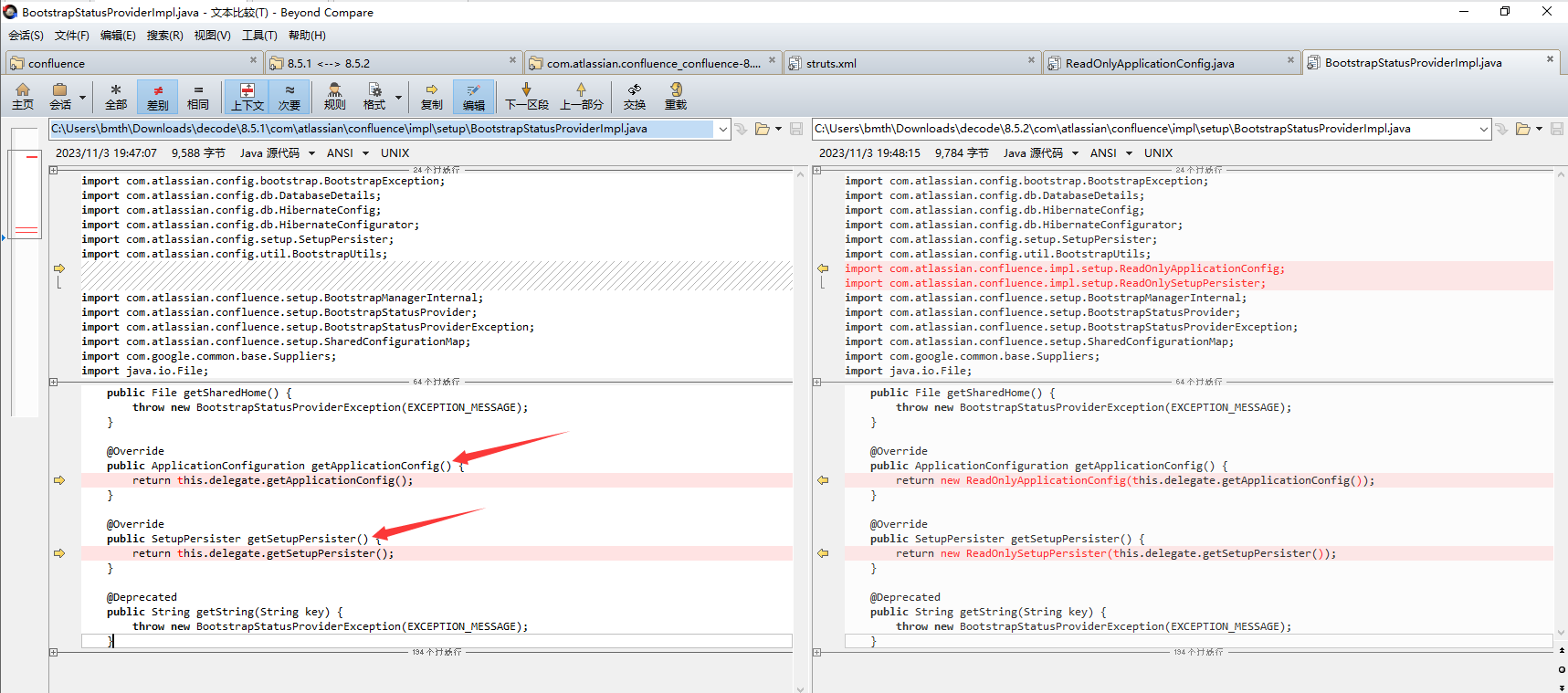
Task: Copy right ReadOnlySetupPersister return line to left
Action: pyautogui.click(x=823, y=553)
